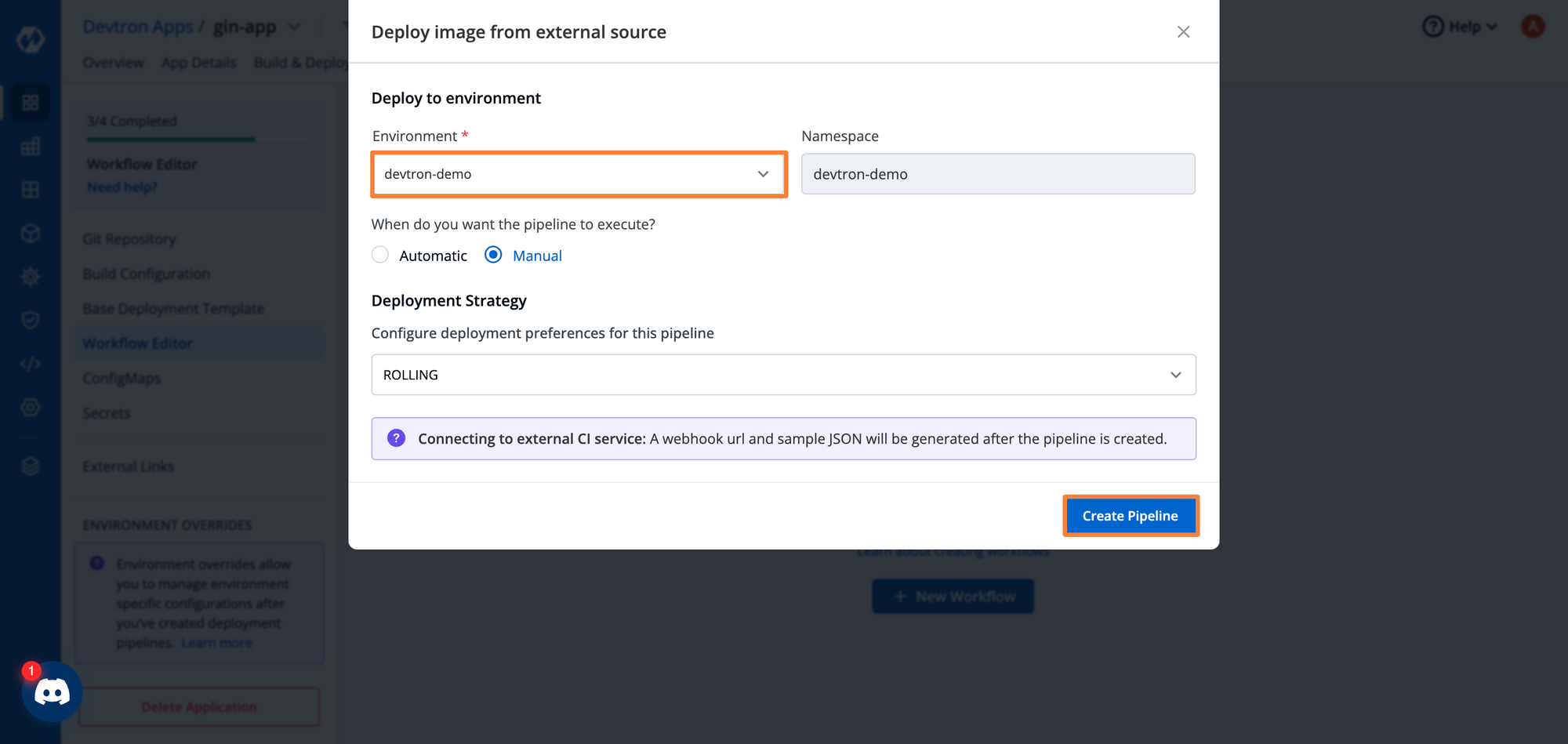Open Git Repository configuration item
Viewport: 1568px width, 744px height.
tap(129, 239)
